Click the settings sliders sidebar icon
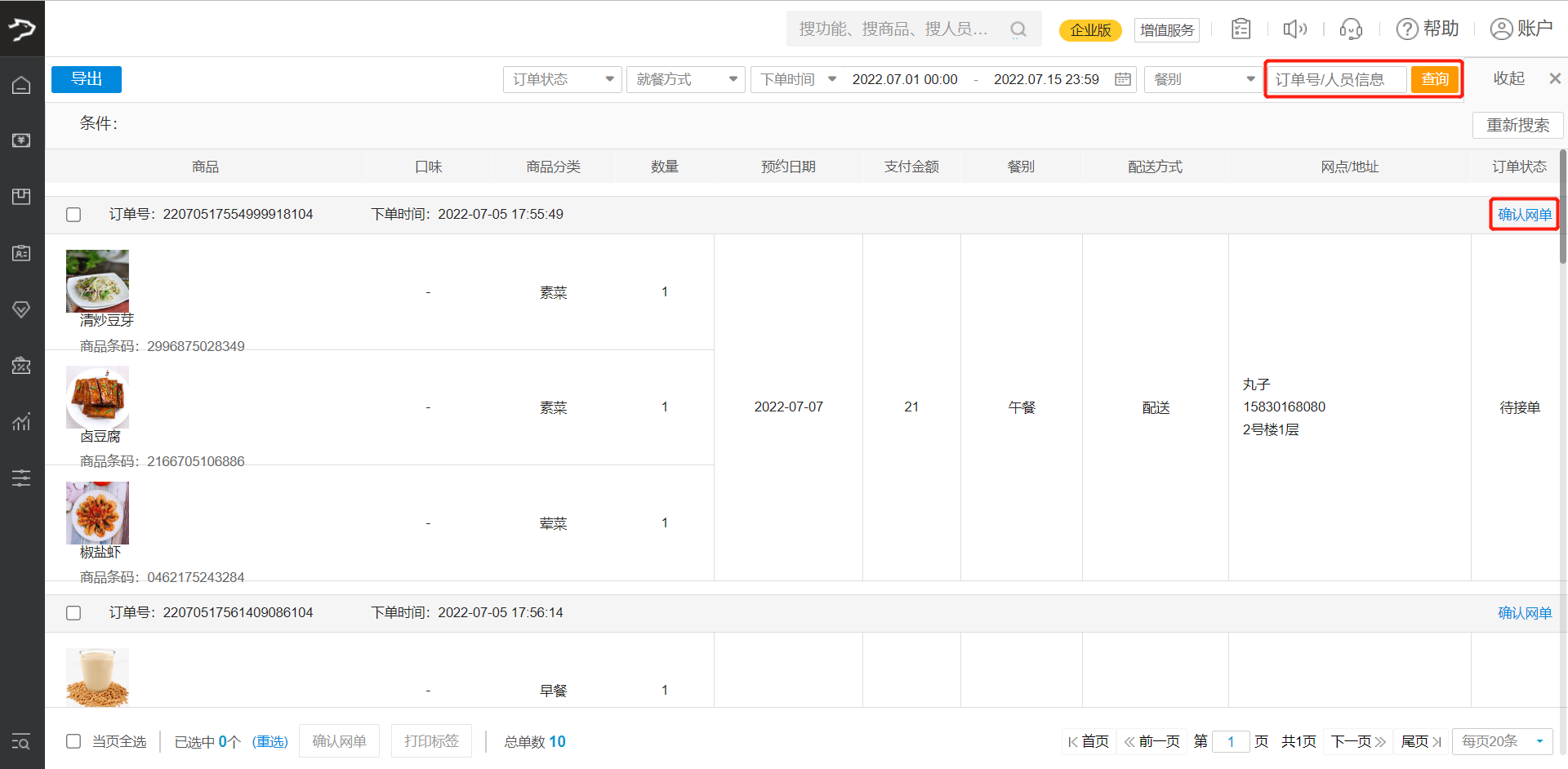 pyautogui.click(x=21, y=478)
